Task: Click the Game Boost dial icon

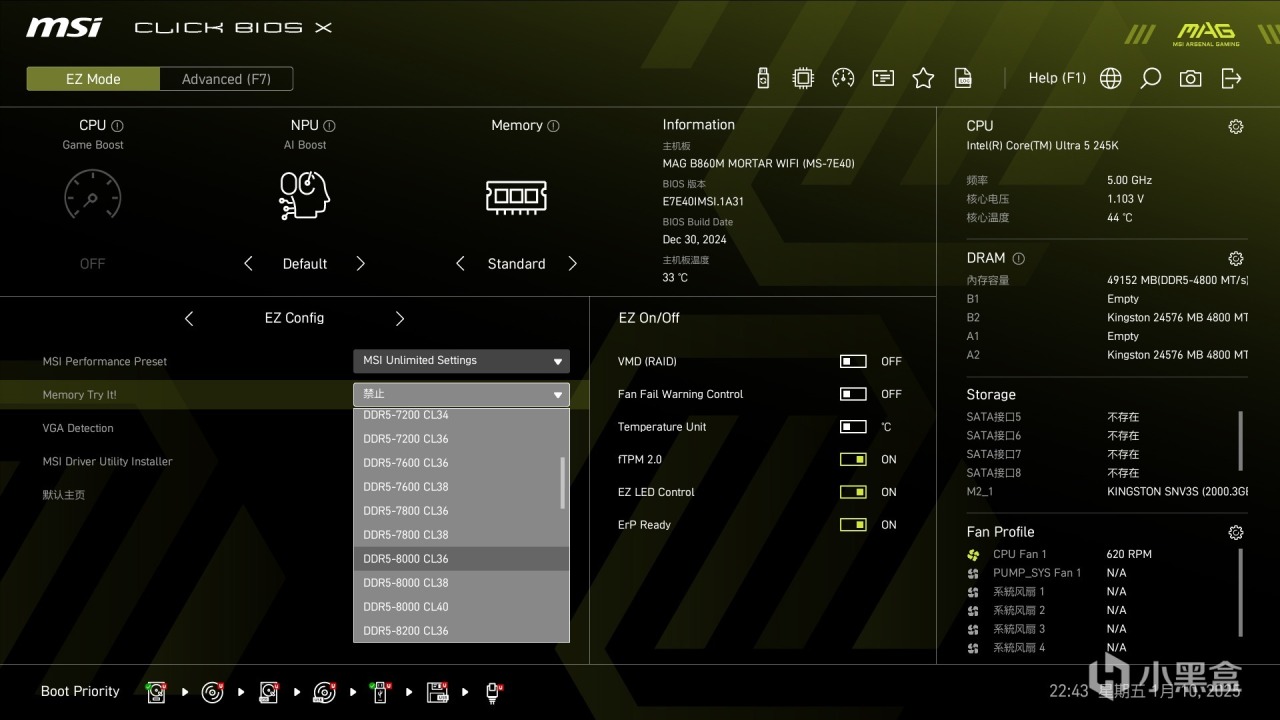Action: click(x=92, y=195)
